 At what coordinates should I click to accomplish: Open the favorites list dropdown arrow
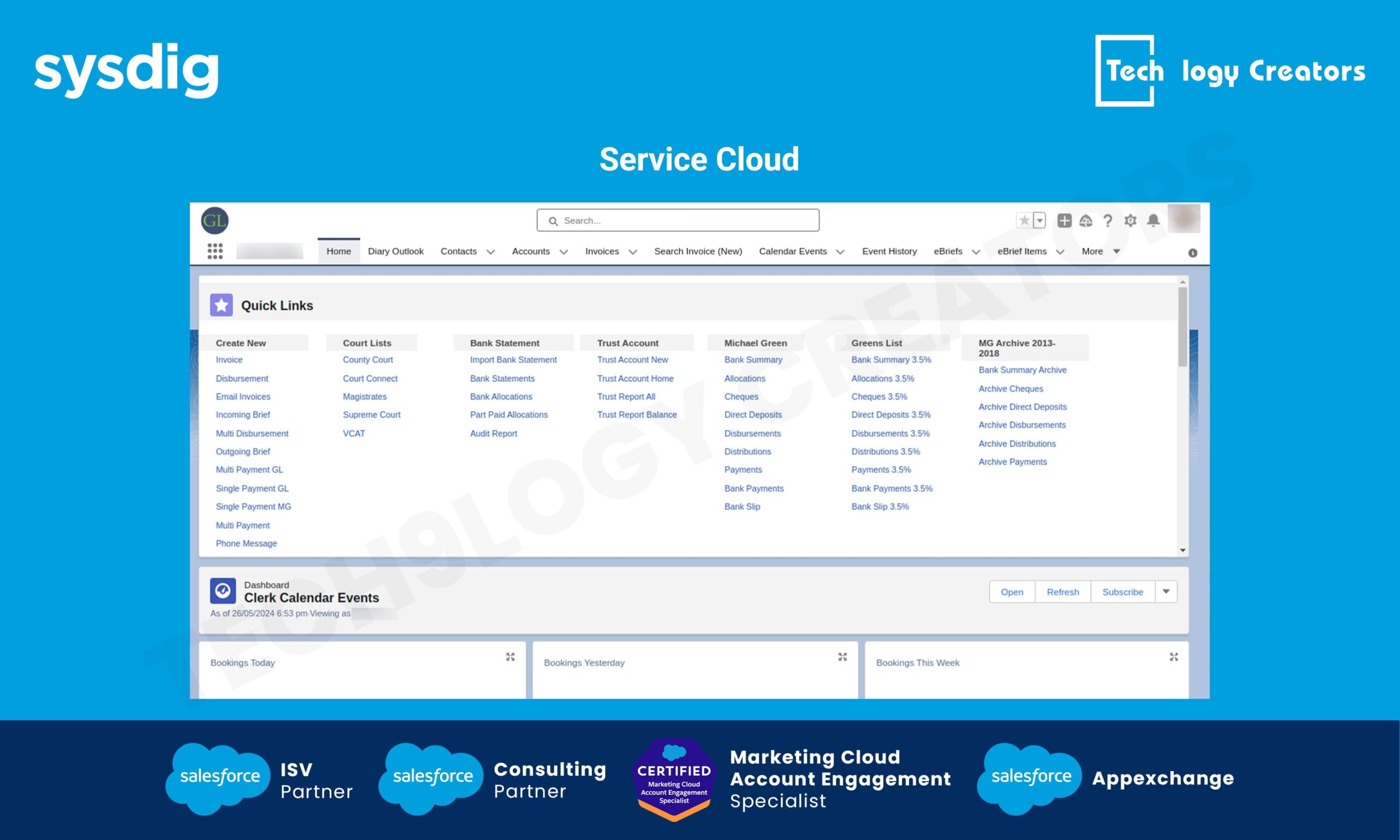[1040, 220]
